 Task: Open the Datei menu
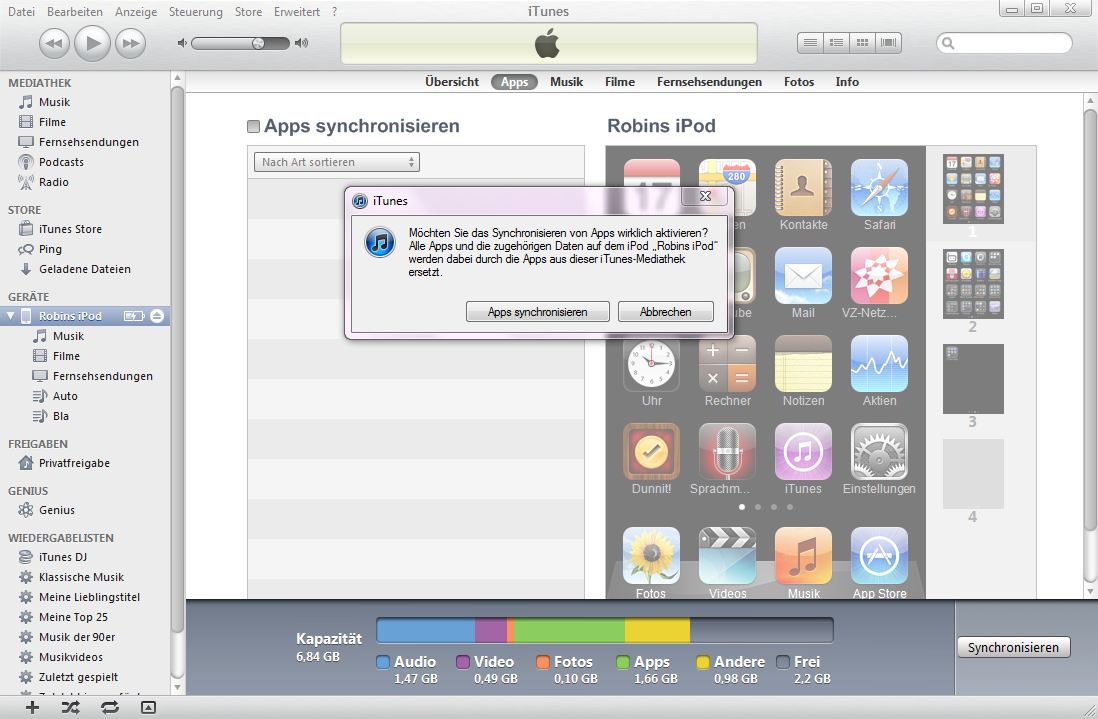click(x=21, y=12)
